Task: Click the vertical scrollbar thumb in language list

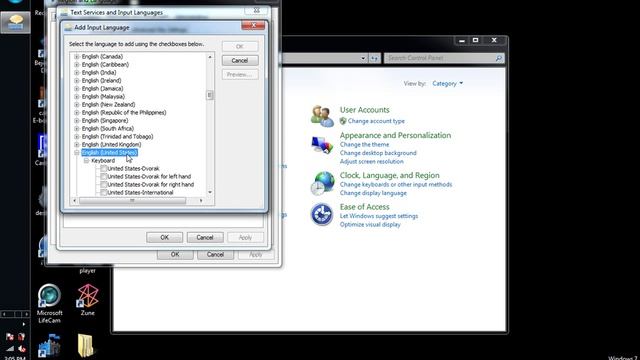Action: [x=210, y=95]
